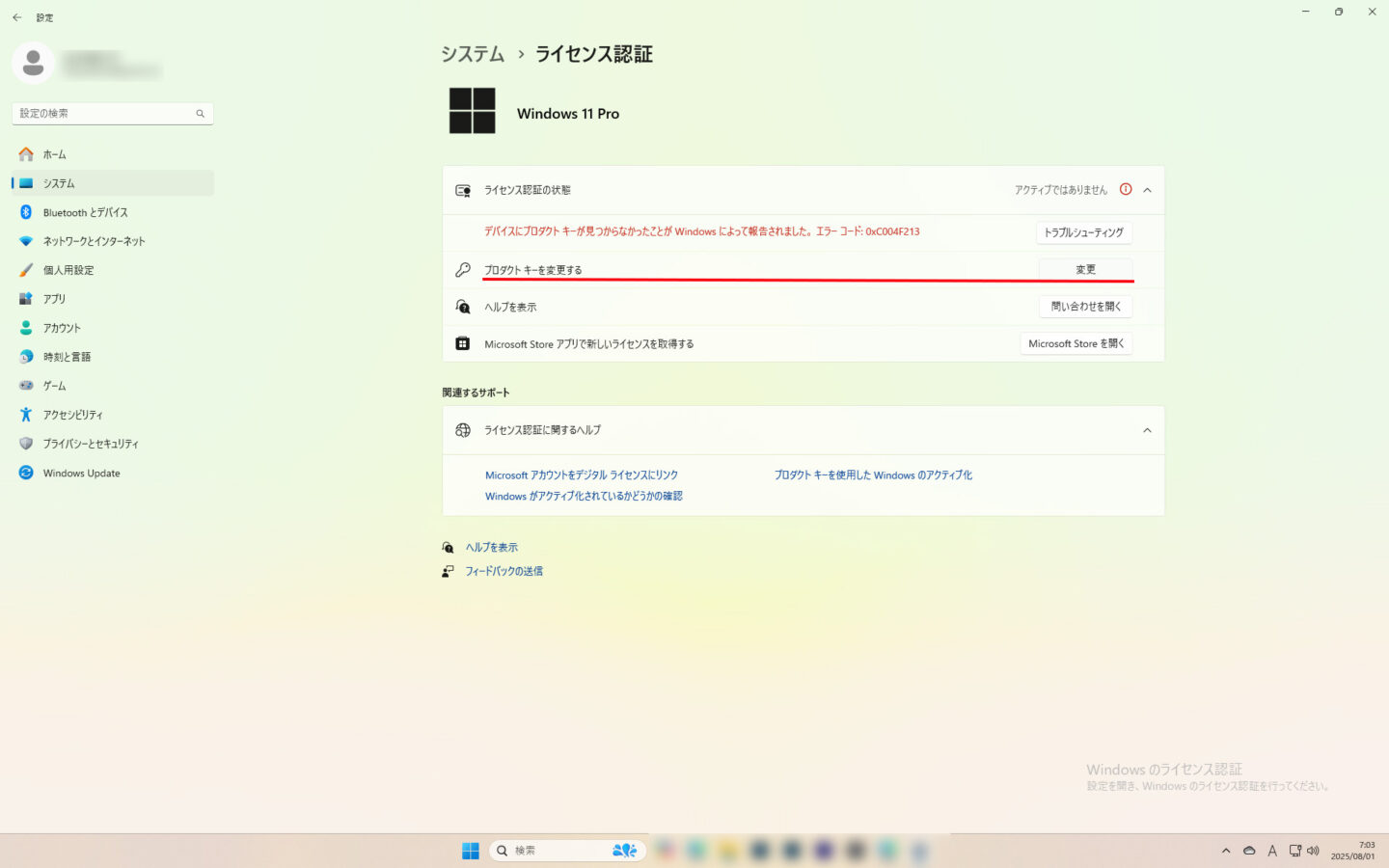Screen dimensions: 1389x868
Task: Open the Windows Start button on taskbar
Action: pyautogui.click(x=471, y=851)
